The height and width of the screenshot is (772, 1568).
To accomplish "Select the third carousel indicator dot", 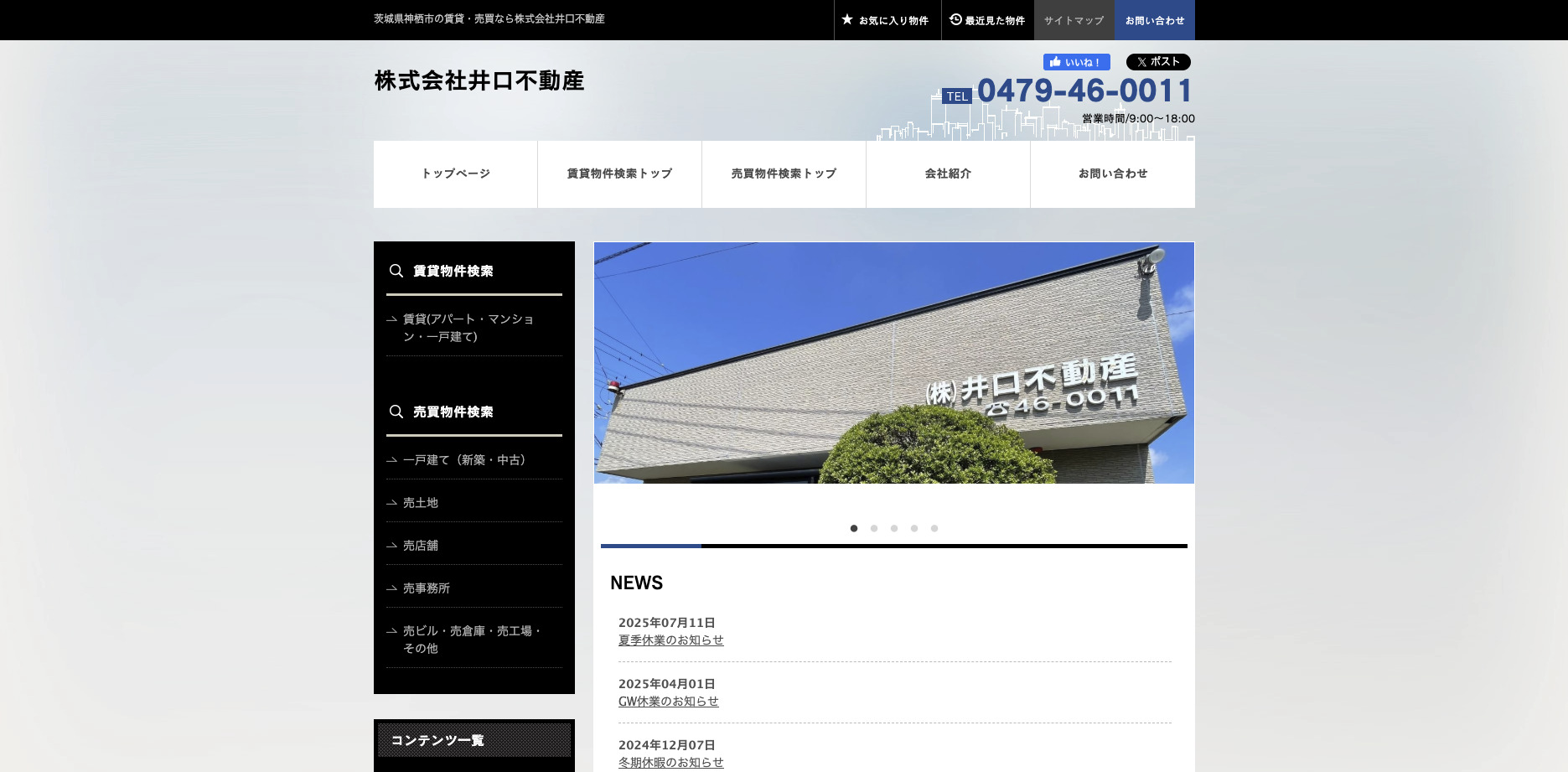I will click(x=894, y=528).
